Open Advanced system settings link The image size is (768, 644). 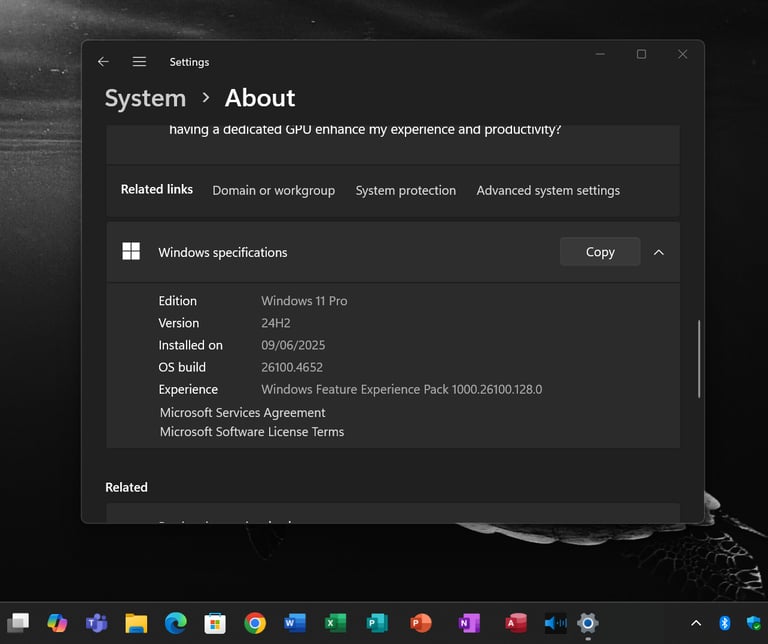(x=547, y=190)
